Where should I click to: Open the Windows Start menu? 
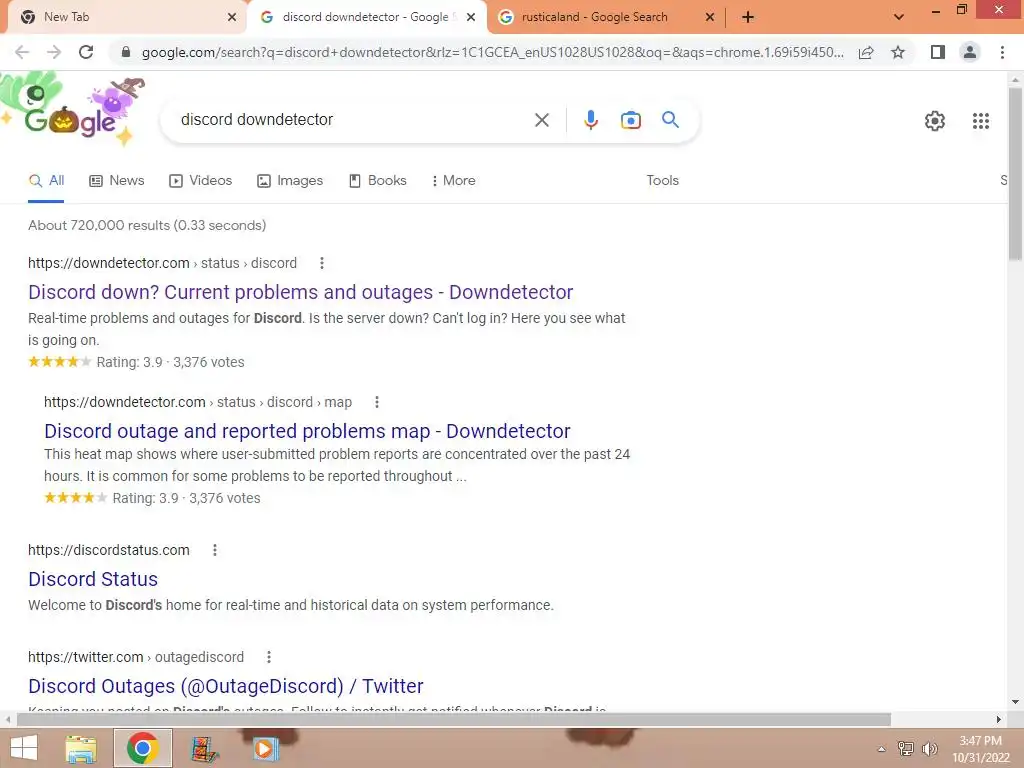[x=24, y=748]
